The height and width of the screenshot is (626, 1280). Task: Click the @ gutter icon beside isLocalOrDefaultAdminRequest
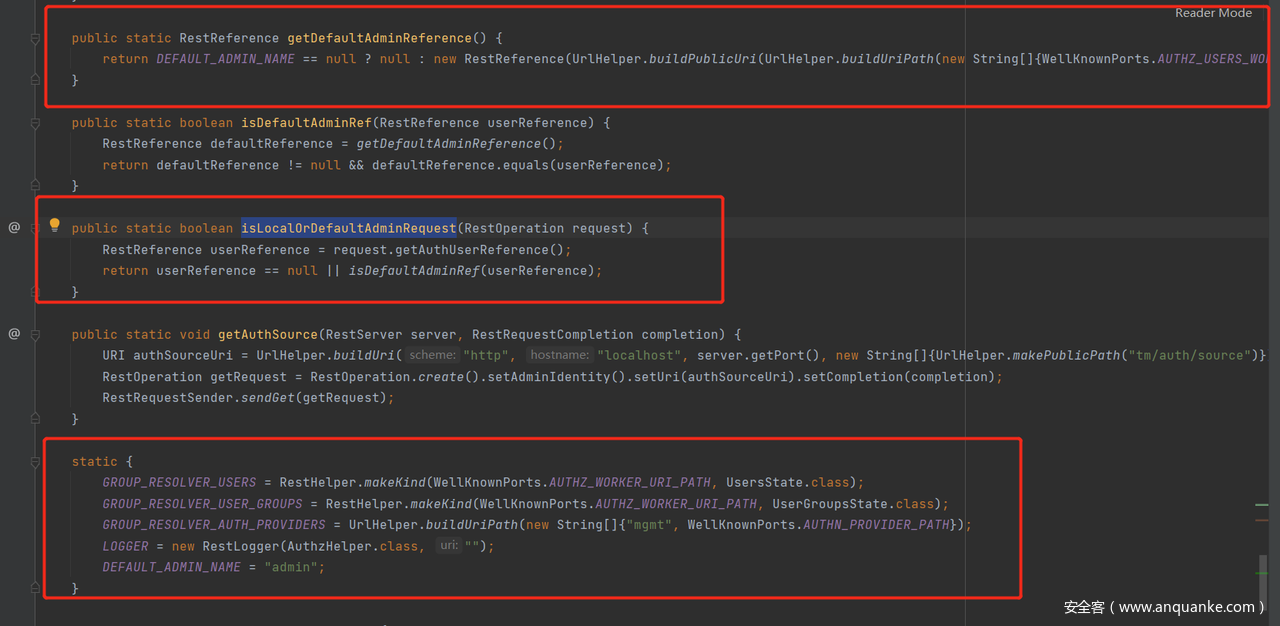click(14, 228)
